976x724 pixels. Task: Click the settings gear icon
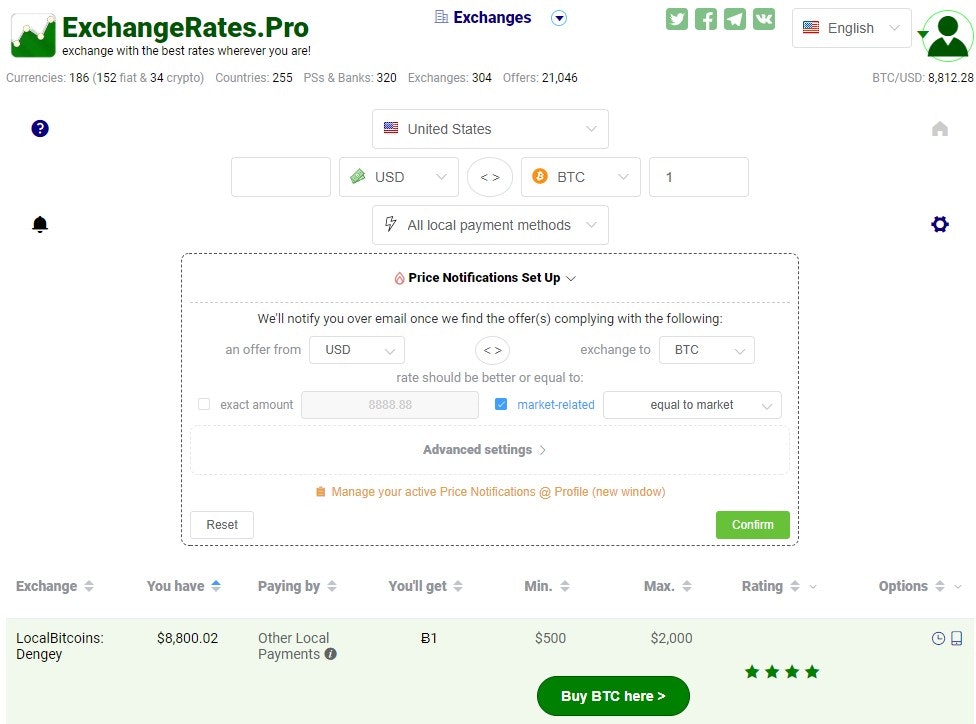point(940,224)
